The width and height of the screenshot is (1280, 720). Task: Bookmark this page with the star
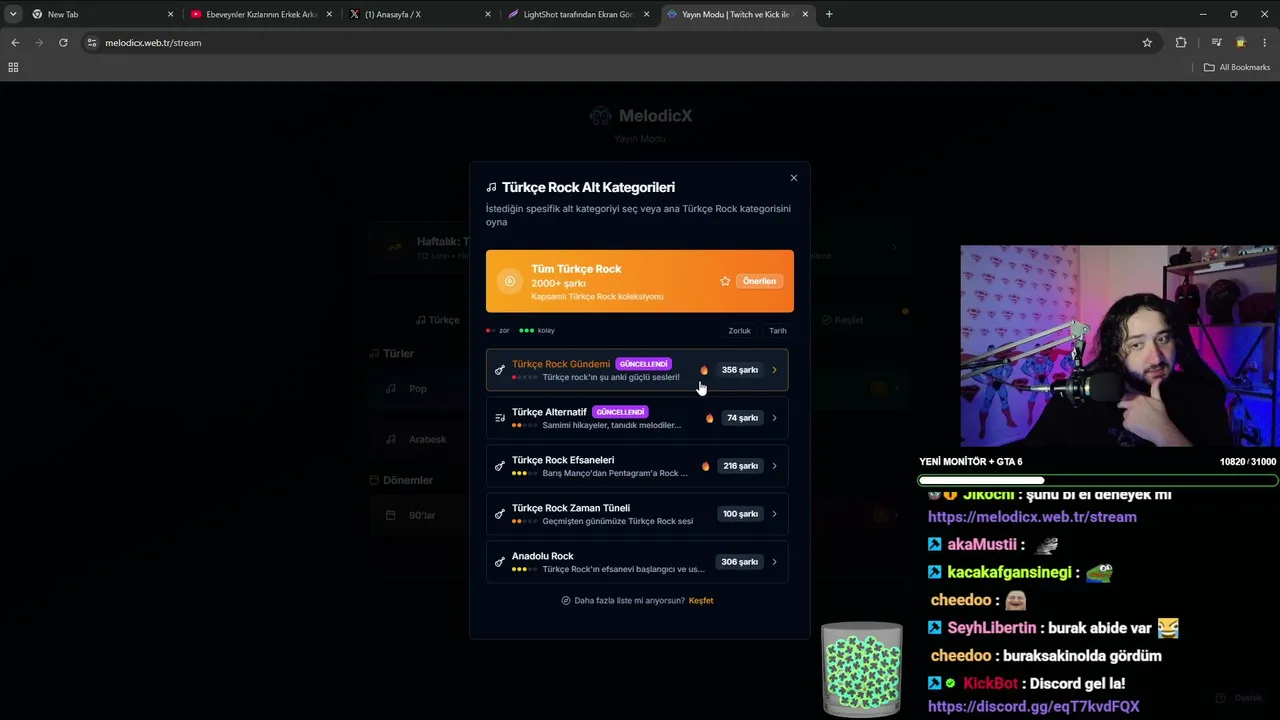click(x=1147, y=43)
